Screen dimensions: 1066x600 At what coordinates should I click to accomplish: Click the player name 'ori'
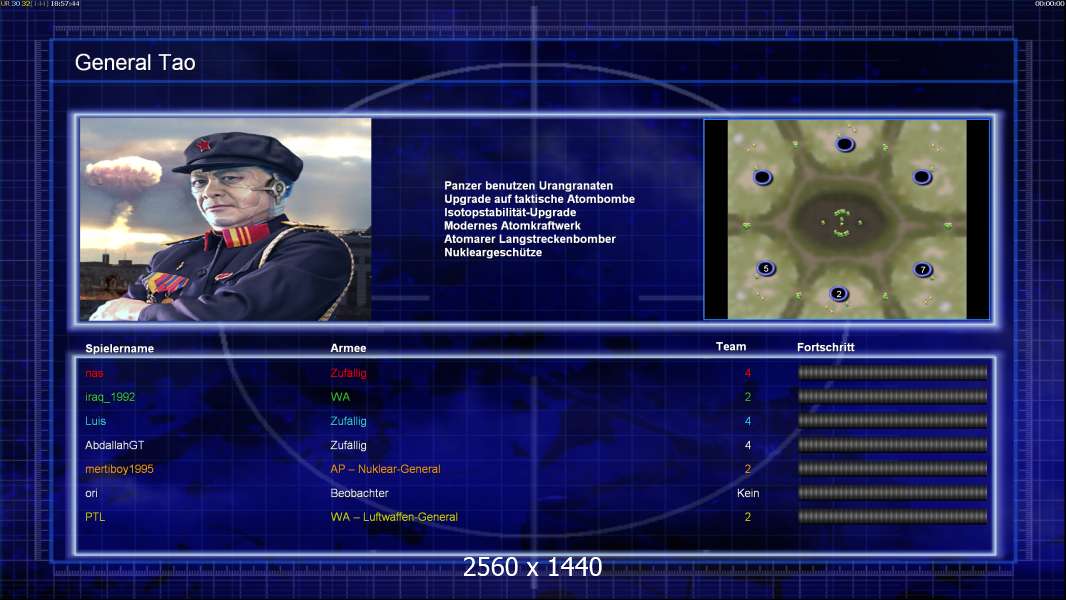91,493
